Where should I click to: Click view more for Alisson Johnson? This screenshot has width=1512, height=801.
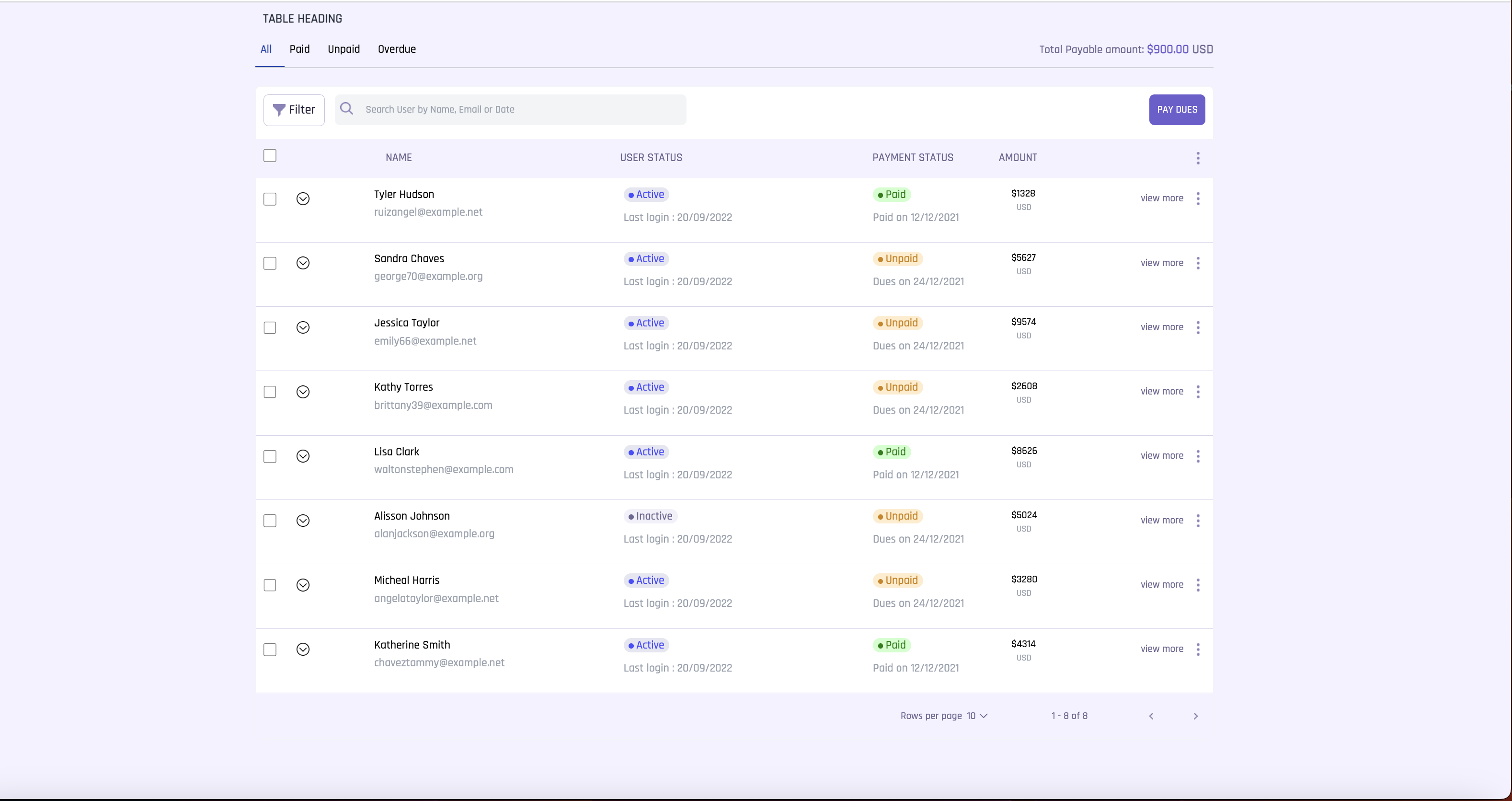point(1162,520)
